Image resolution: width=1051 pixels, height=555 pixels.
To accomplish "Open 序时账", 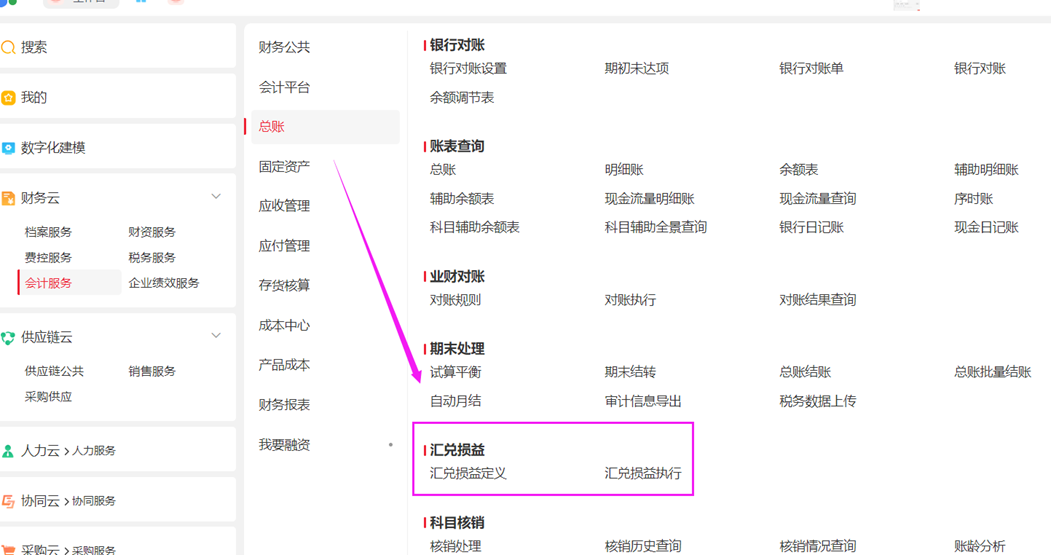I will [973, 199].
